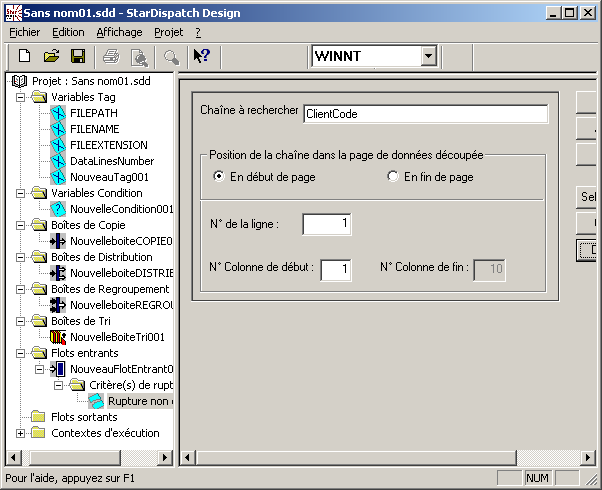Click the context help arrow icon
Image resolution: width=602 pixels, height=490 pixels.
pyautogui.click(x=201, y=56)
